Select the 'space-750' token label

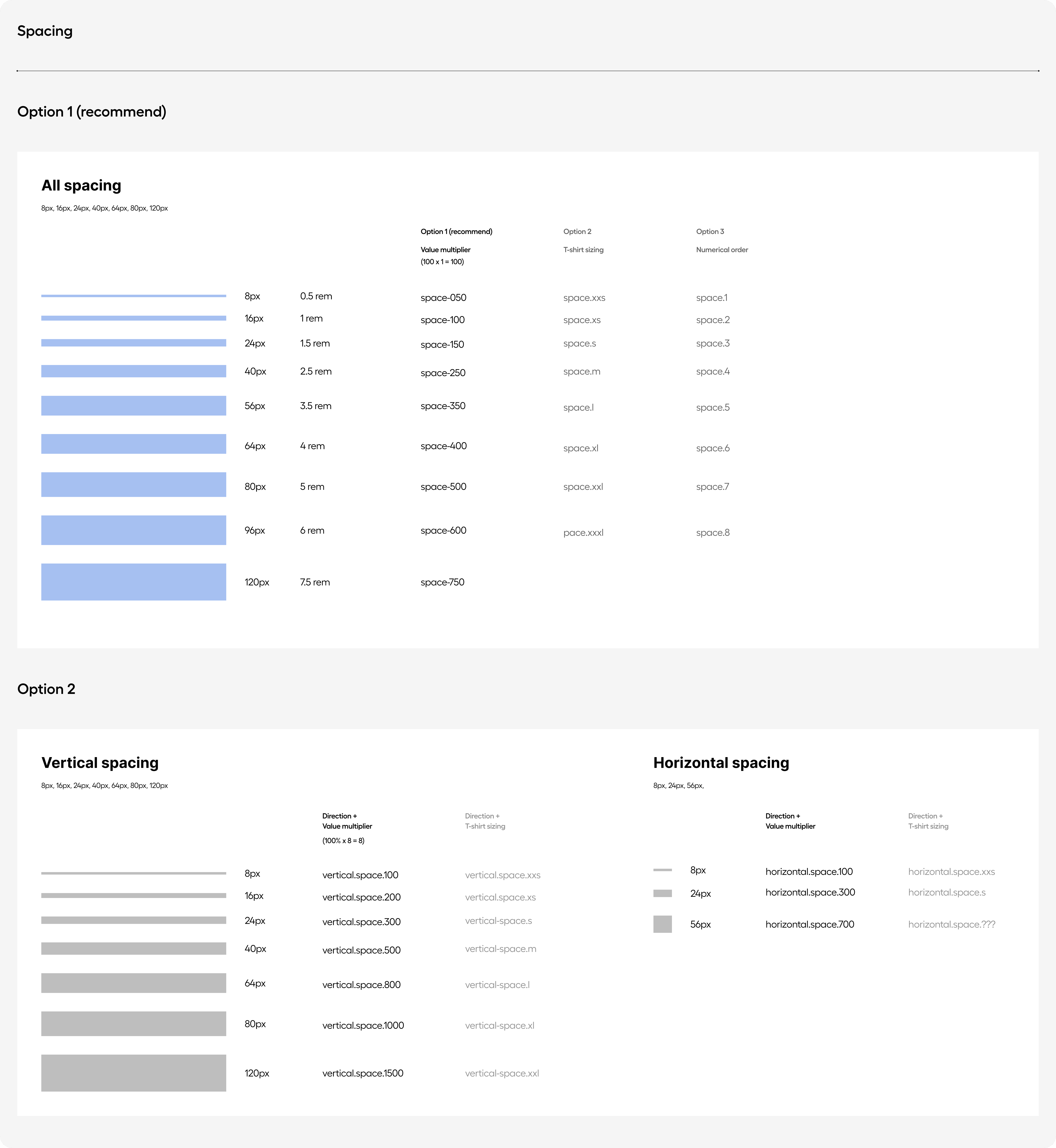(442, 582)
